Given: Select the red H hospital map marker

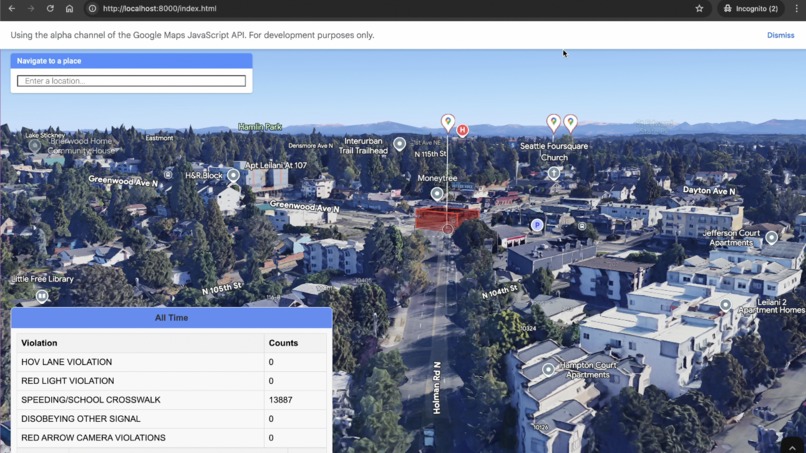Looking at the screenshot, I should tap(462, 130).
